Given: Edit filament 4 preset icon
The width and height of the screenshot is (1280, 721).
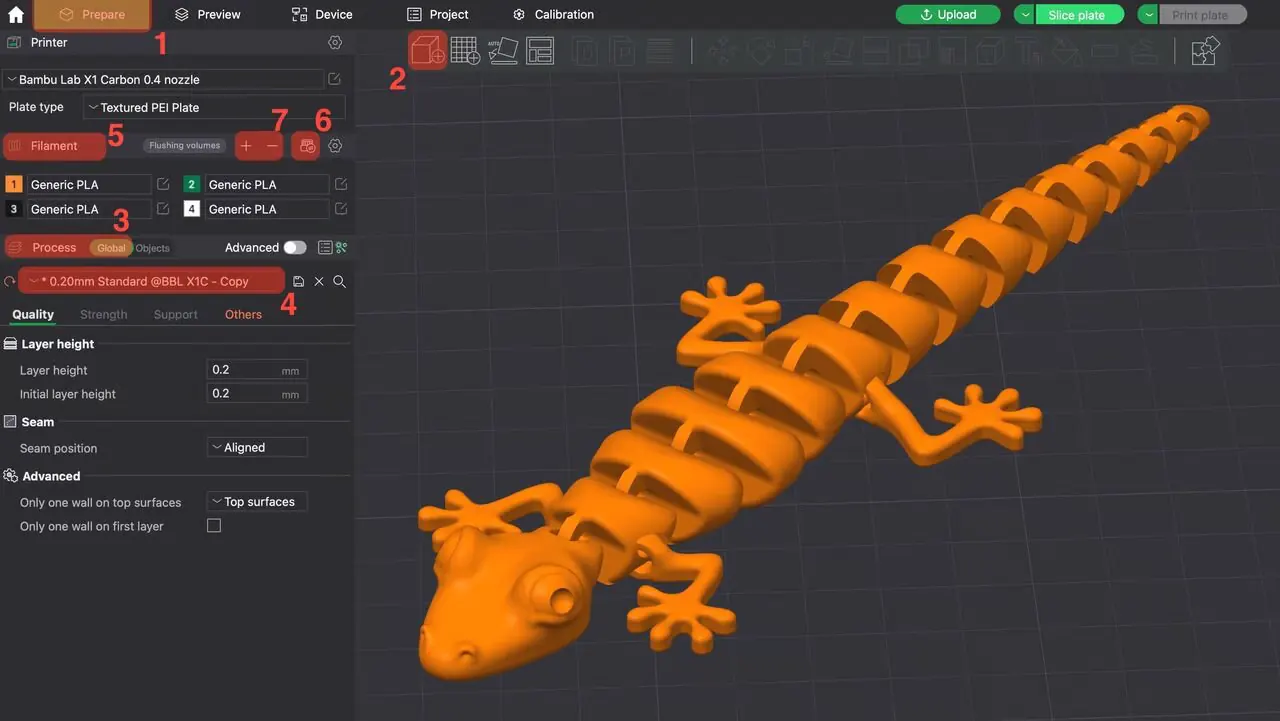Looking at the screenshot, I should 341,209.
